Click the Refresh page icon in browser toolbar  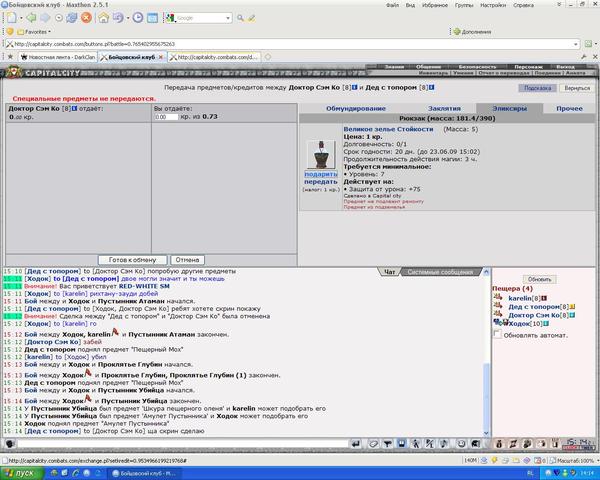tap(72, 18)
